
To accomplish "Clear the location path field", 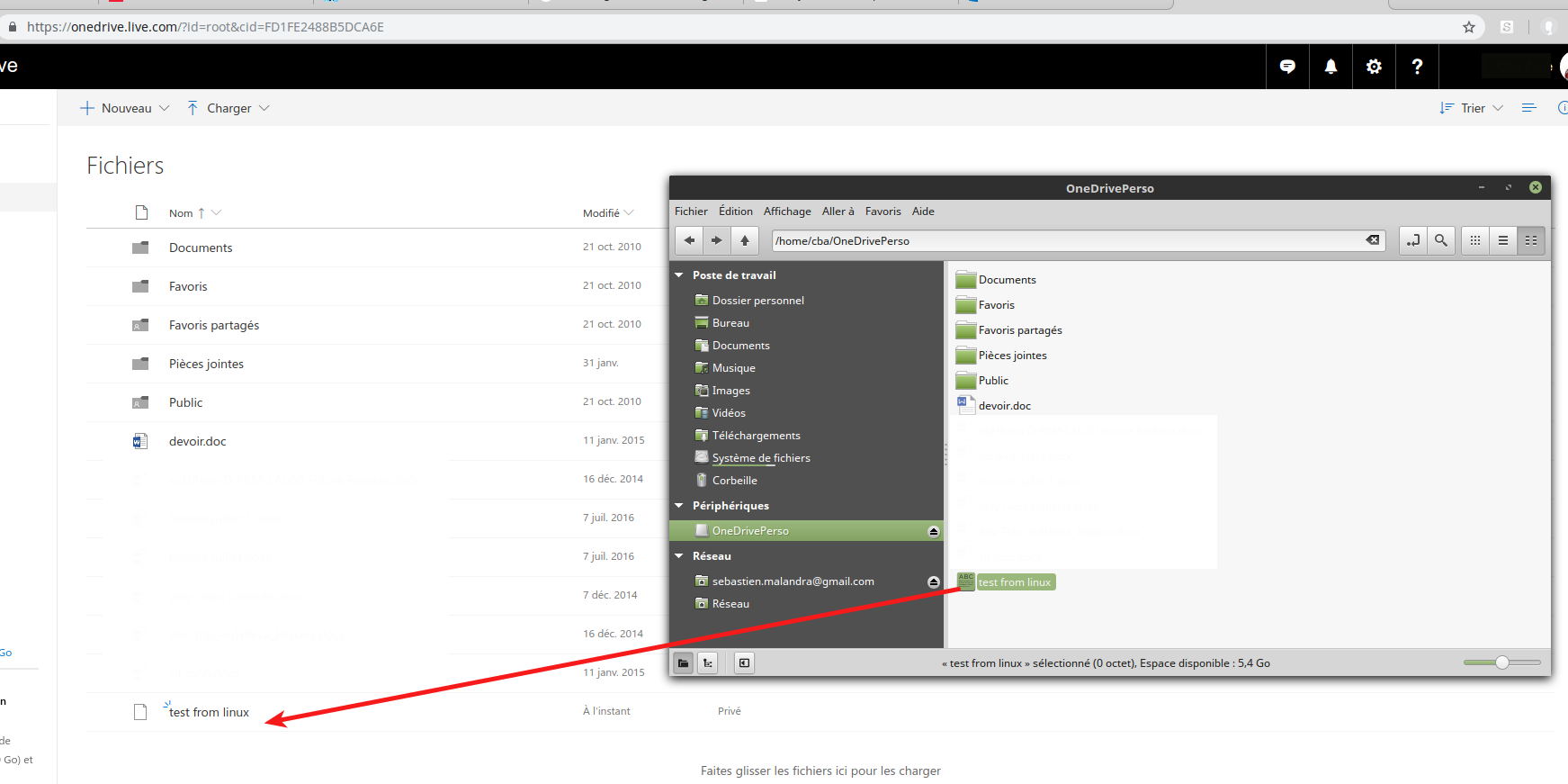I will (x=1372, y=240).
